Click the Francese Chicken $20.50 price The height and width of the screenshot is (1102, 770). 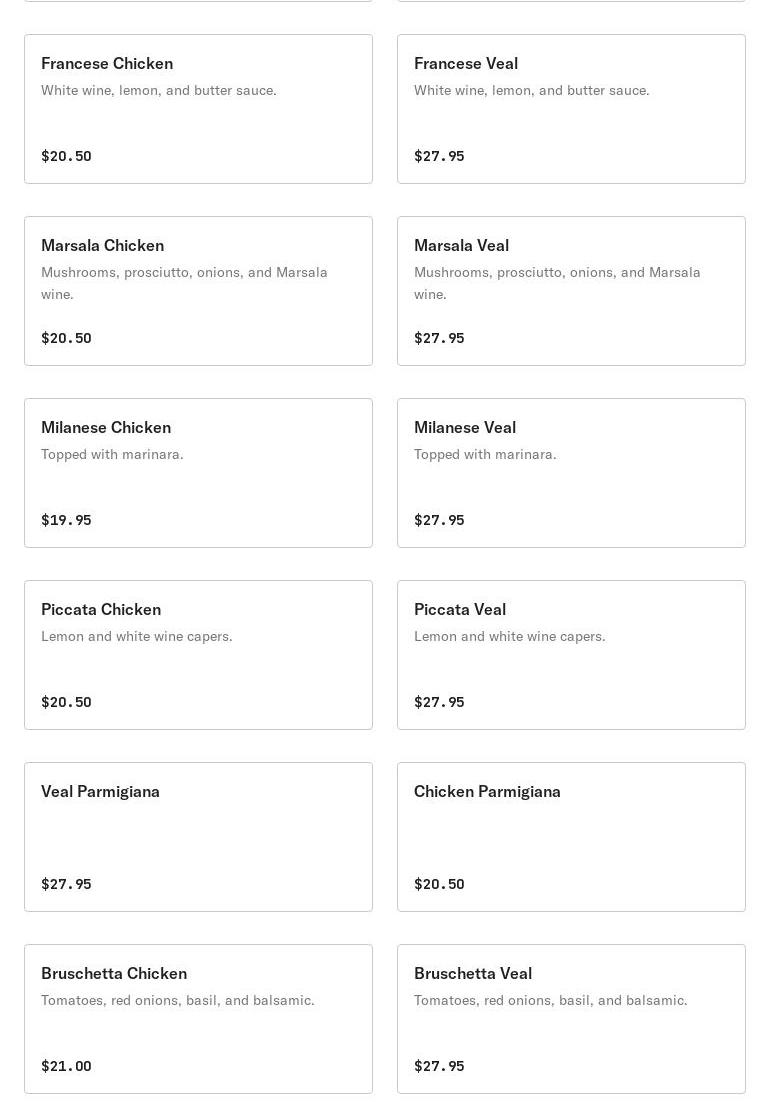click(66, 156)
